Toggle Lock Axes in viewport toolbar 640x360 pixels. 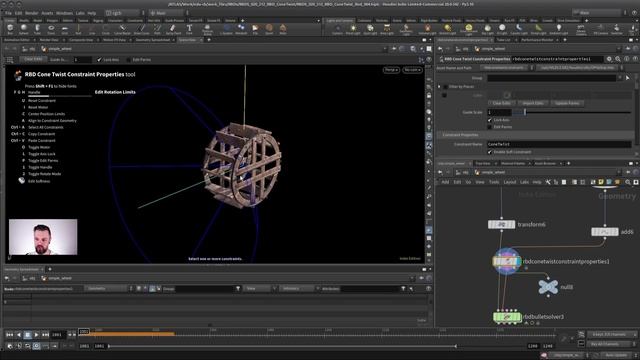click(x=99, y=60)
